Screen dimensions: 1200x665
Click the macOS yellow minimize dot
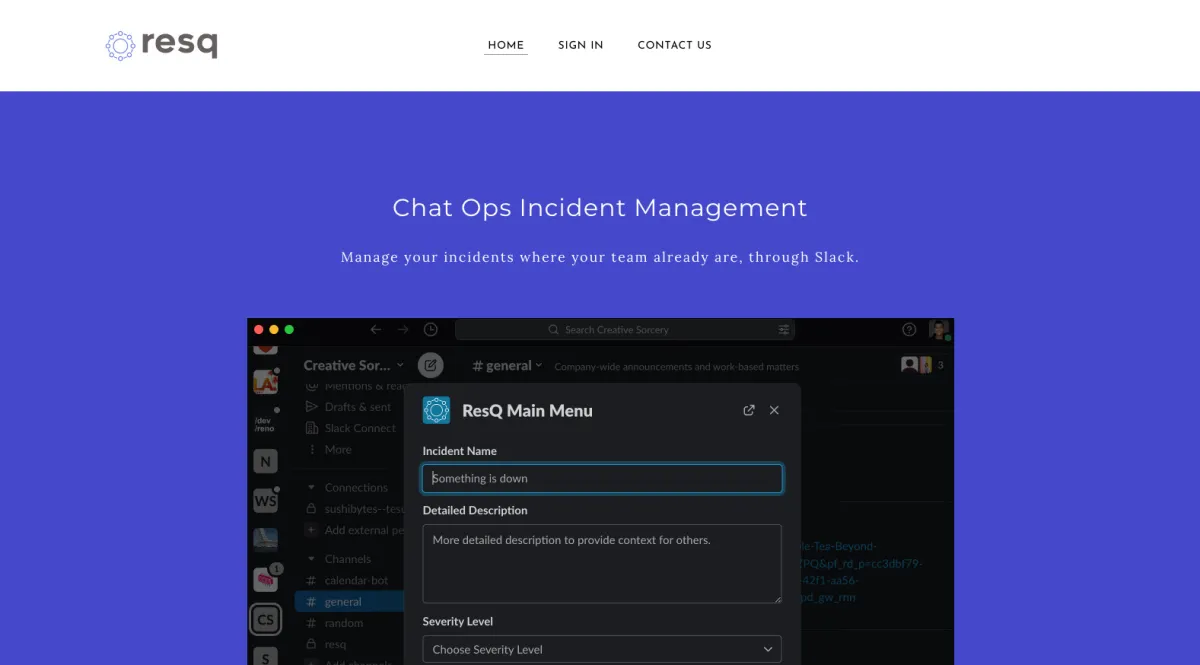coord(274,329)
